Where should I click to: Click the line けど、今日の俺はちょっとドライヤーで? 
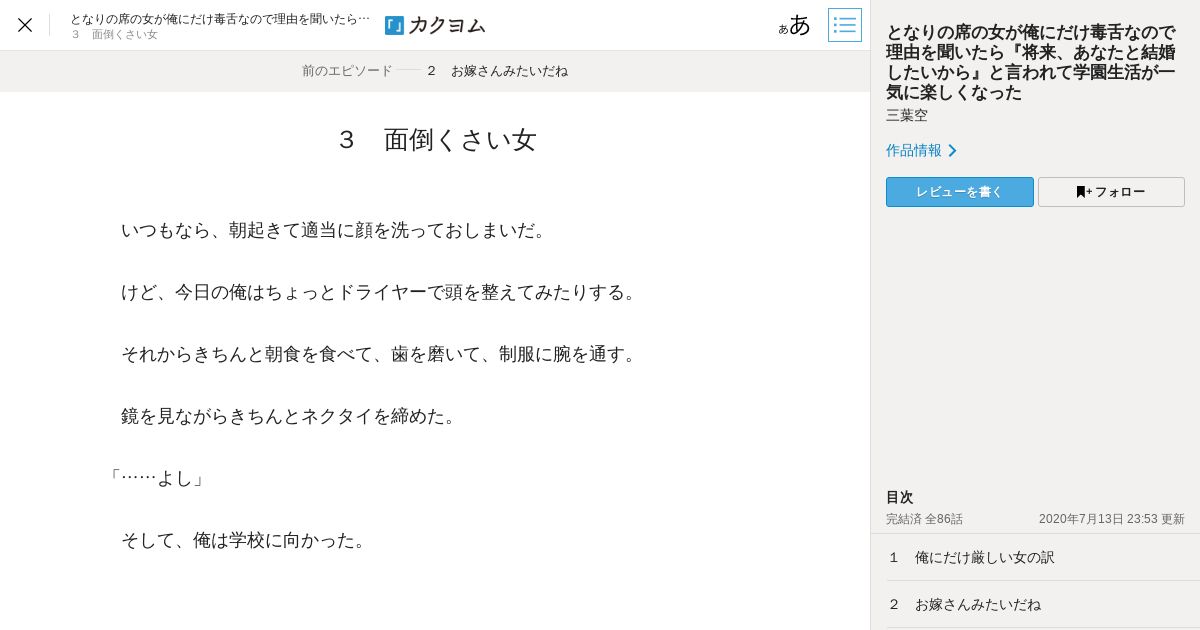click(x=381, y=292)
